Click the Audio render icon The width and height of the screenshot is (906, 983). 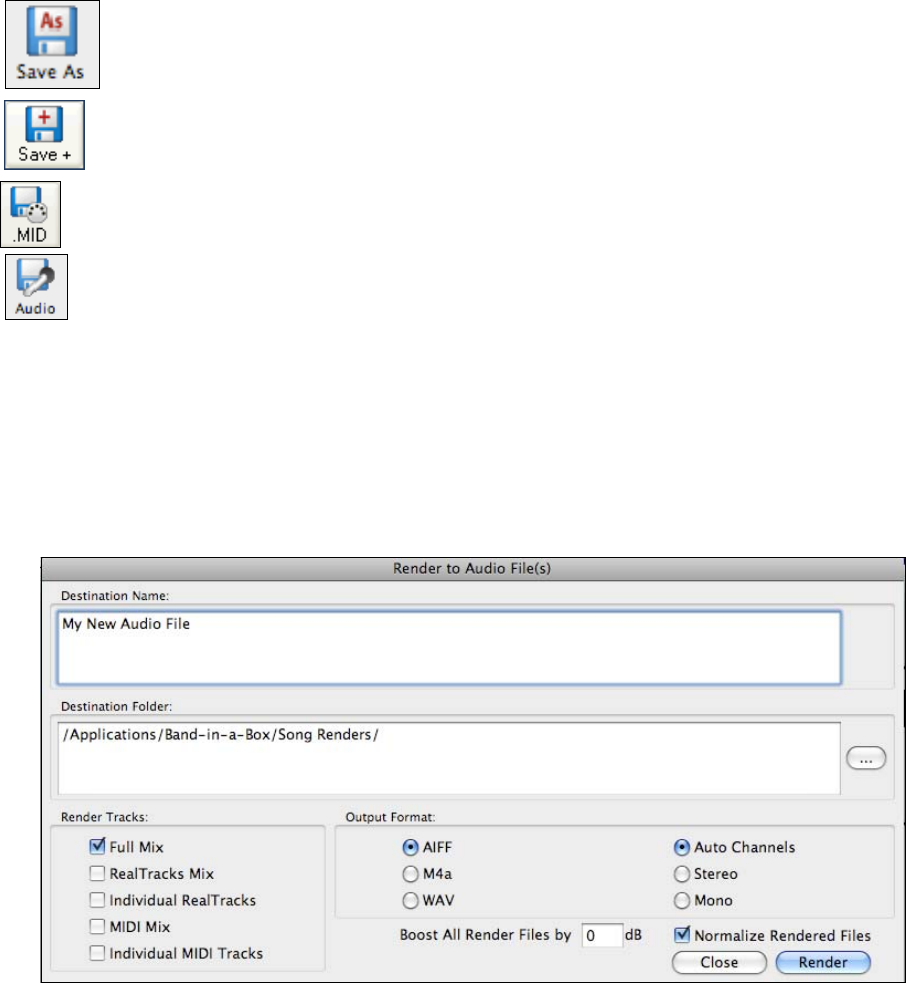(x=36, y=287)
